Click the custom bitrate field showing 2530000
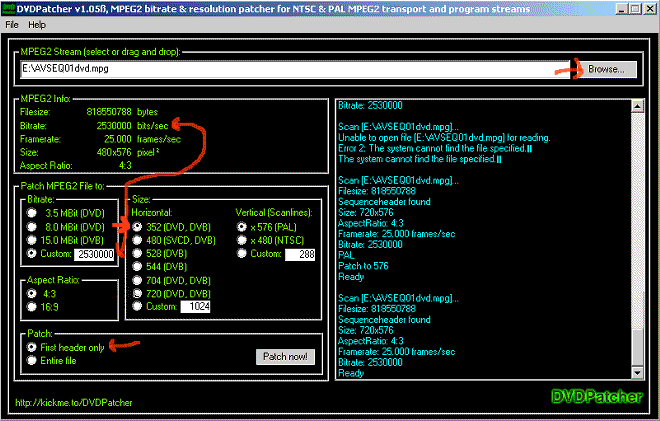 coord(94,254)
